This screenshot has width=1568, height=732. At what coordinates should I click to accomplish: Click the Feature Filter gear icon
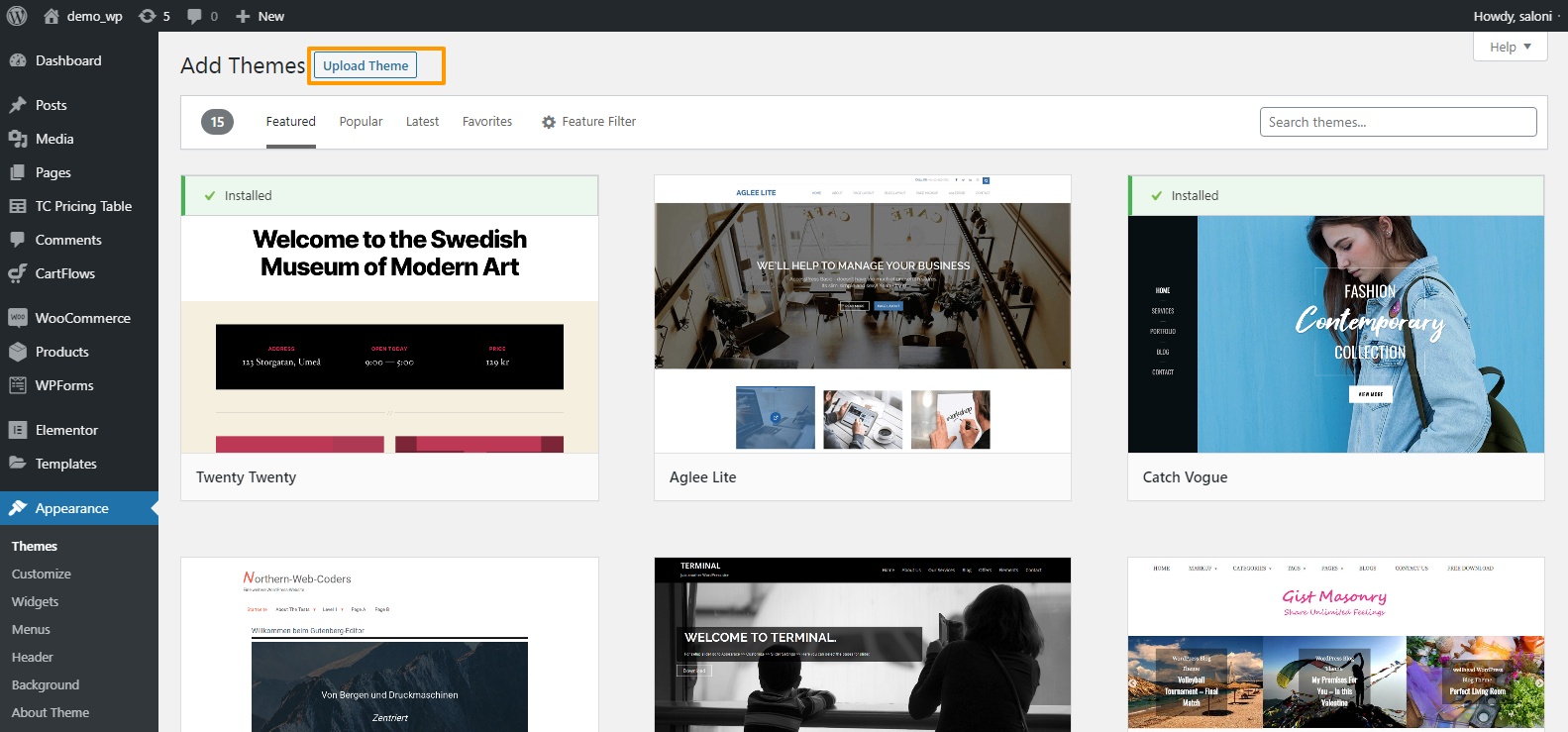pyautogui.click(x=549, y=122)
